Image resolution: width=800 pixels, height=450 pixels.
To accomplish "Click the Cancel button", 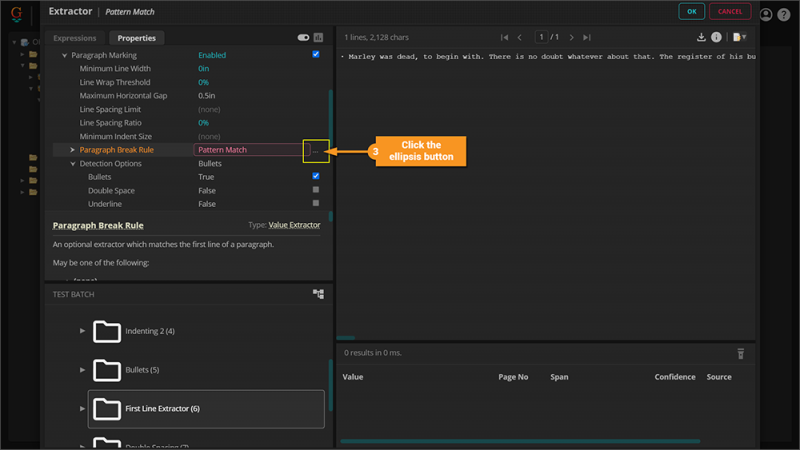I will 730,12.
